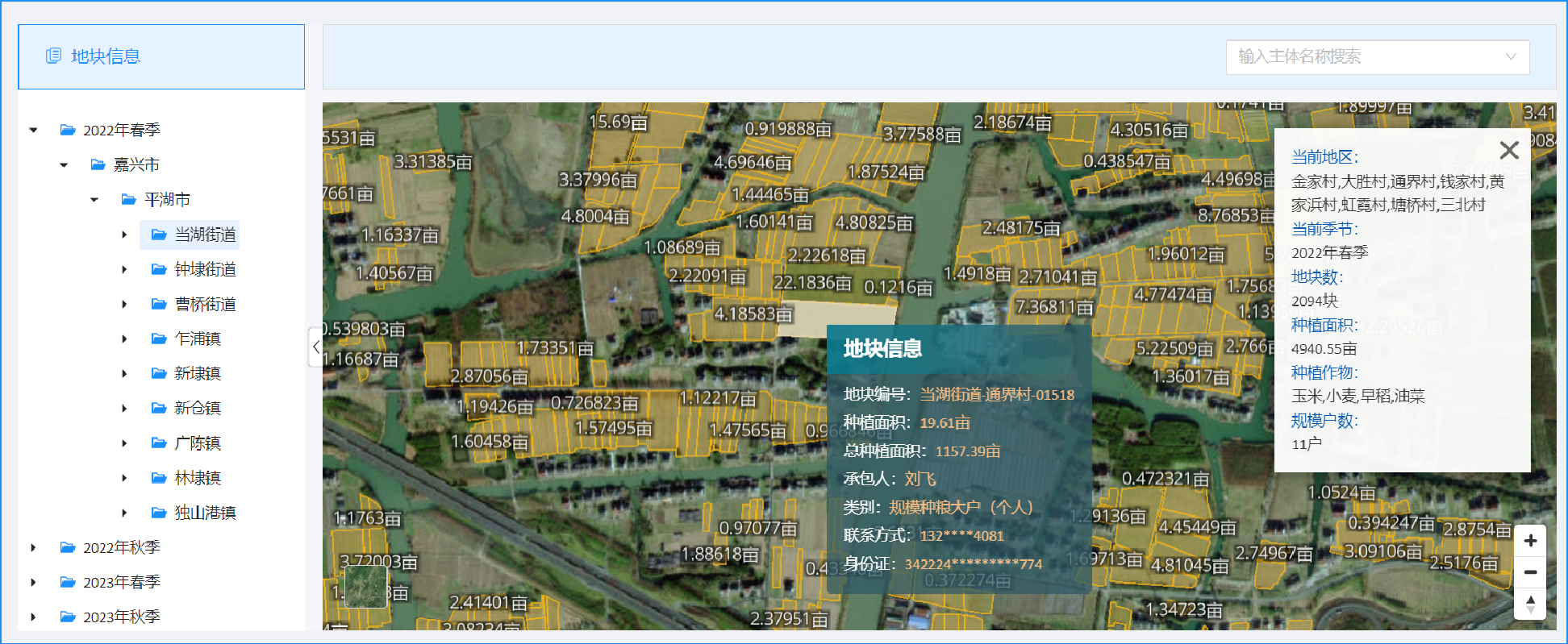Click the search dropdown chevron arrow
This screenshot has width=1568, height=644.
click(1511, 56)
